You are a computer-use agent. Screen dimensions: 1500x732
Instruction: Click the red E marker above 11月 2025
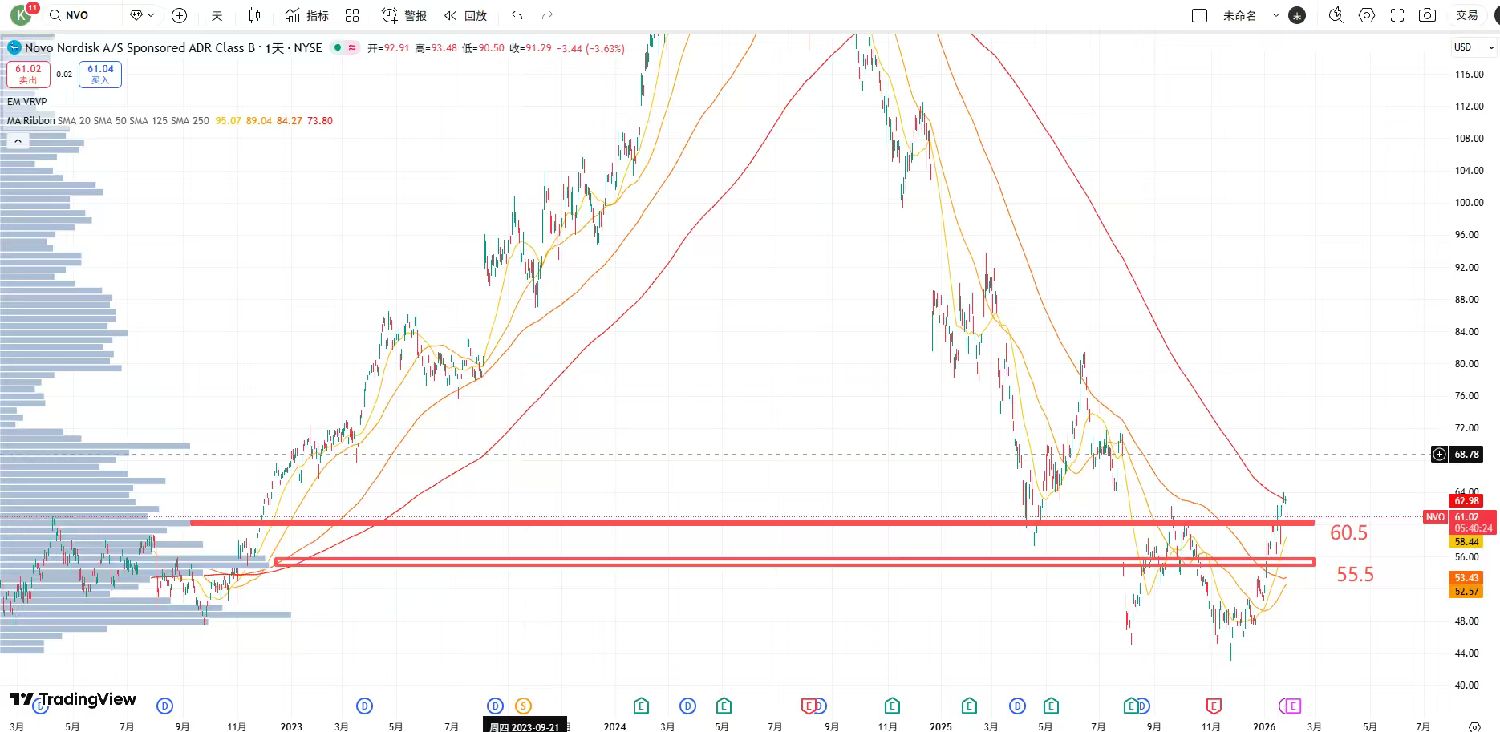pyautogui.click(x=1213, y=706)
